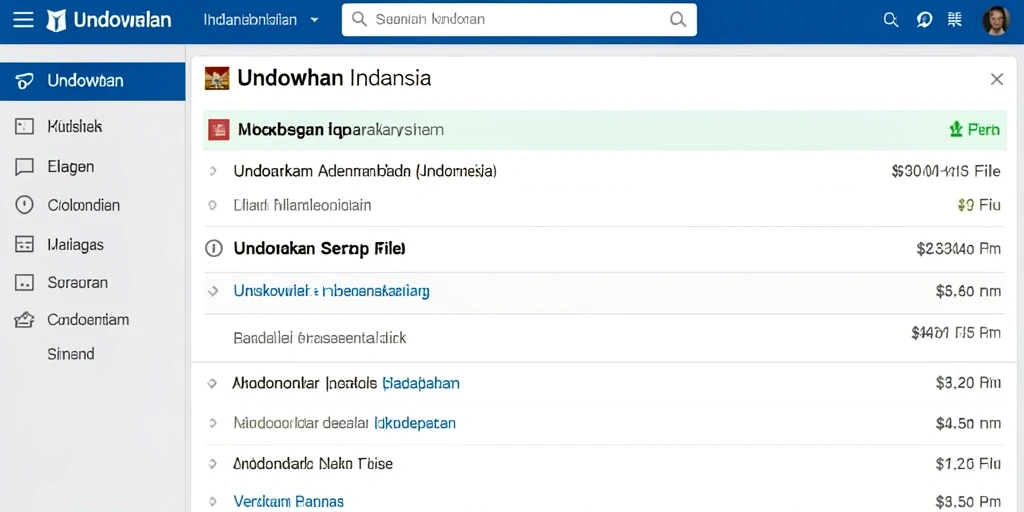The image size is (1024, 512).
Task: Open Maiagas in the sidebar
Action: pyautogui.click(x=76, y=245)
